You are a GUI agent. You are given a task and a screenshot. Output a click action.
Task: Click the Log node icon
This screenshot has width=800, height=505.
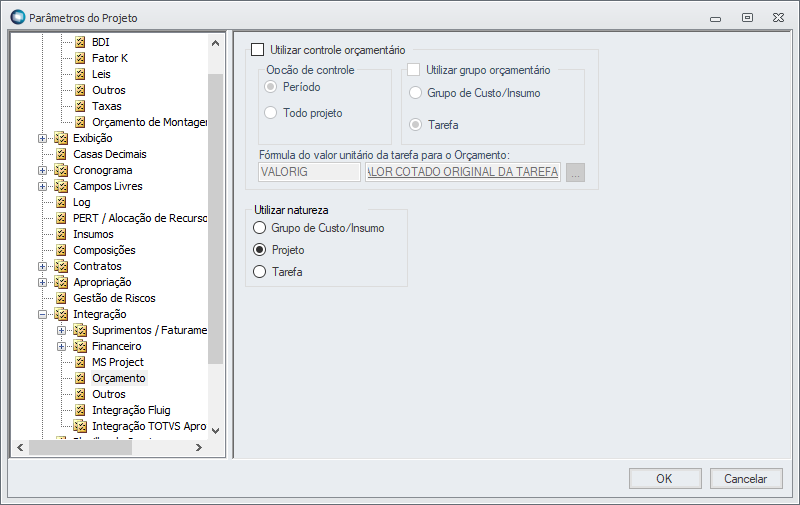coord(61,202)
